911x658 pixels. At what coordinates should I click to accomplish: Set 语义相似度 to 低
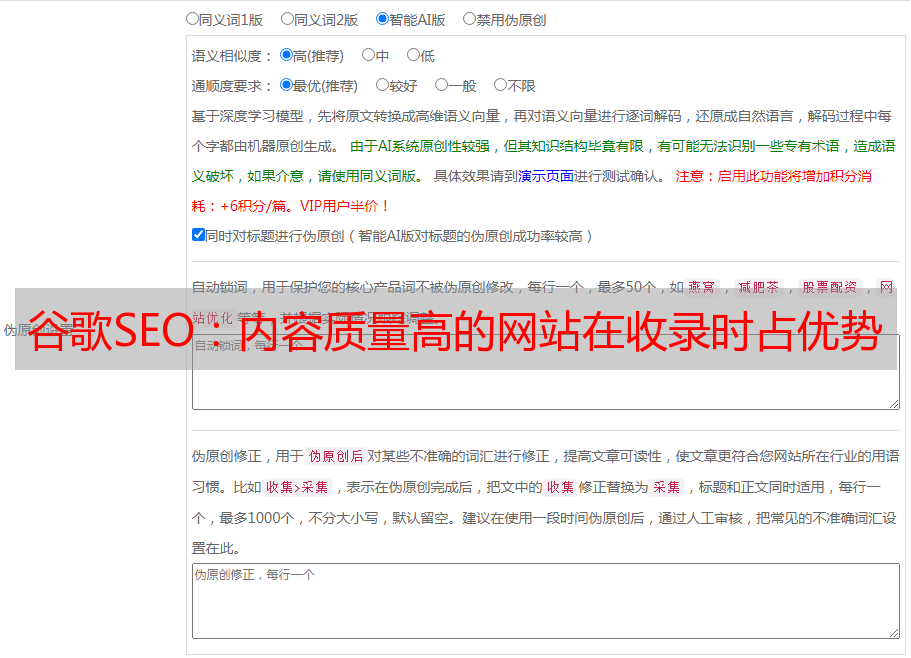pyautogui.click(x=413, y=55)
